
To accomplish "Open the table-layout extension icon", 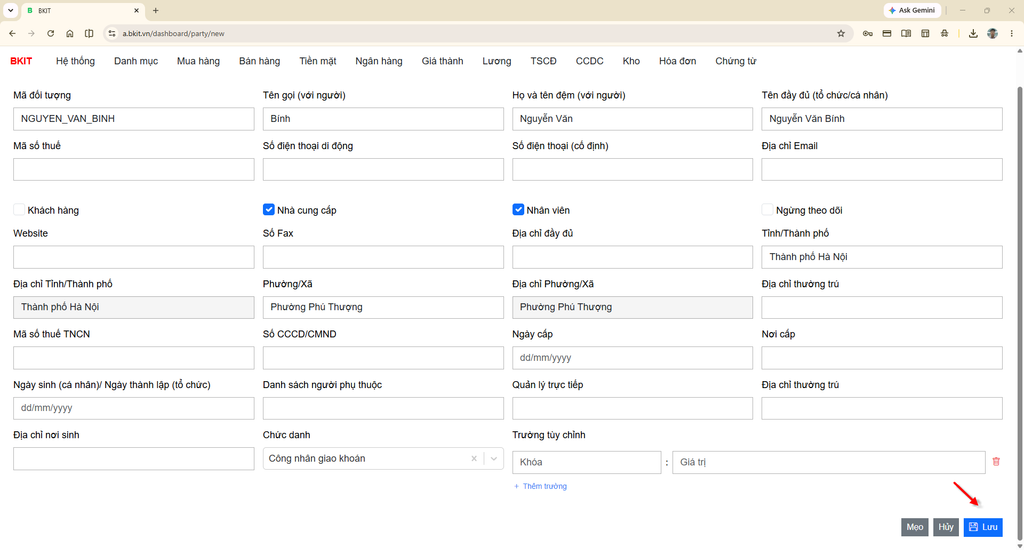I will (925, 33).
